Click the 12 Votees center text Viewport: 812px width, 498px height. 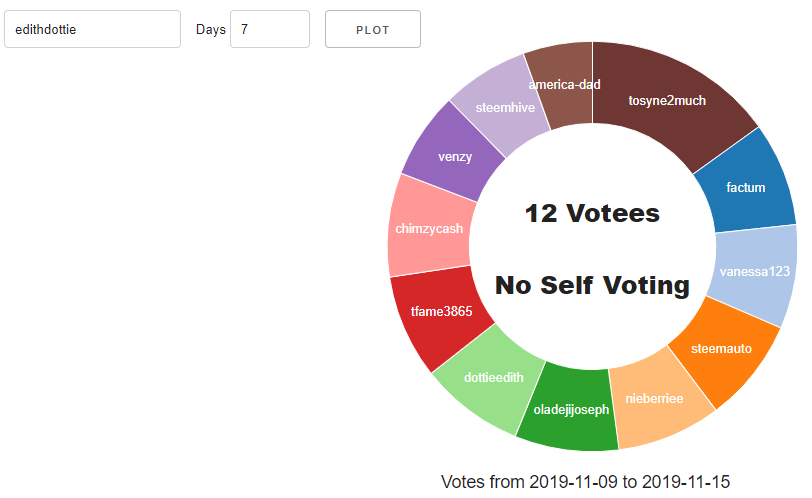click(x=592, y=213)
